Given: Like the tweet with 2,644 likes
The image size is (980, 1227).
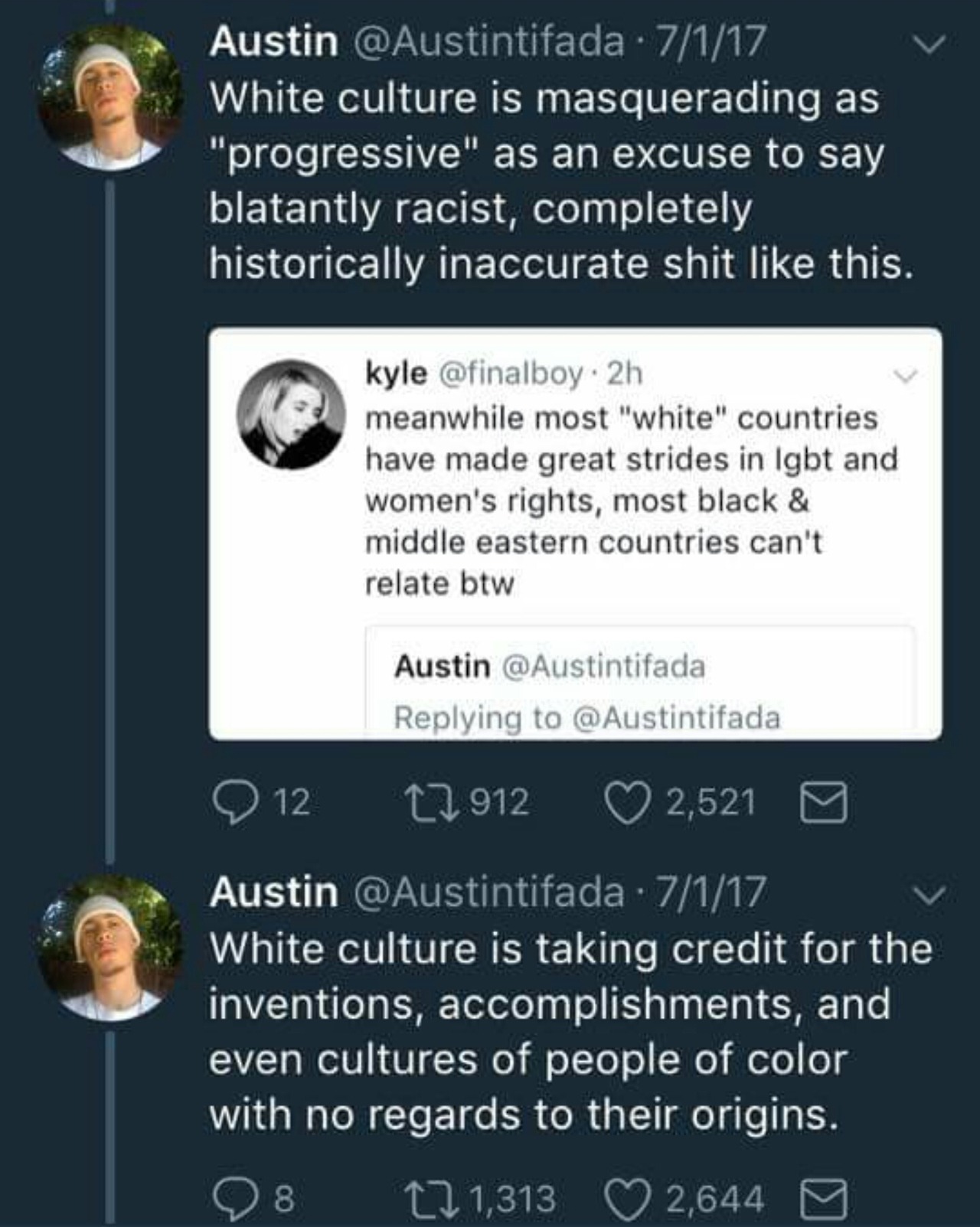Looking at the screenshot, I should point(626,1198).
